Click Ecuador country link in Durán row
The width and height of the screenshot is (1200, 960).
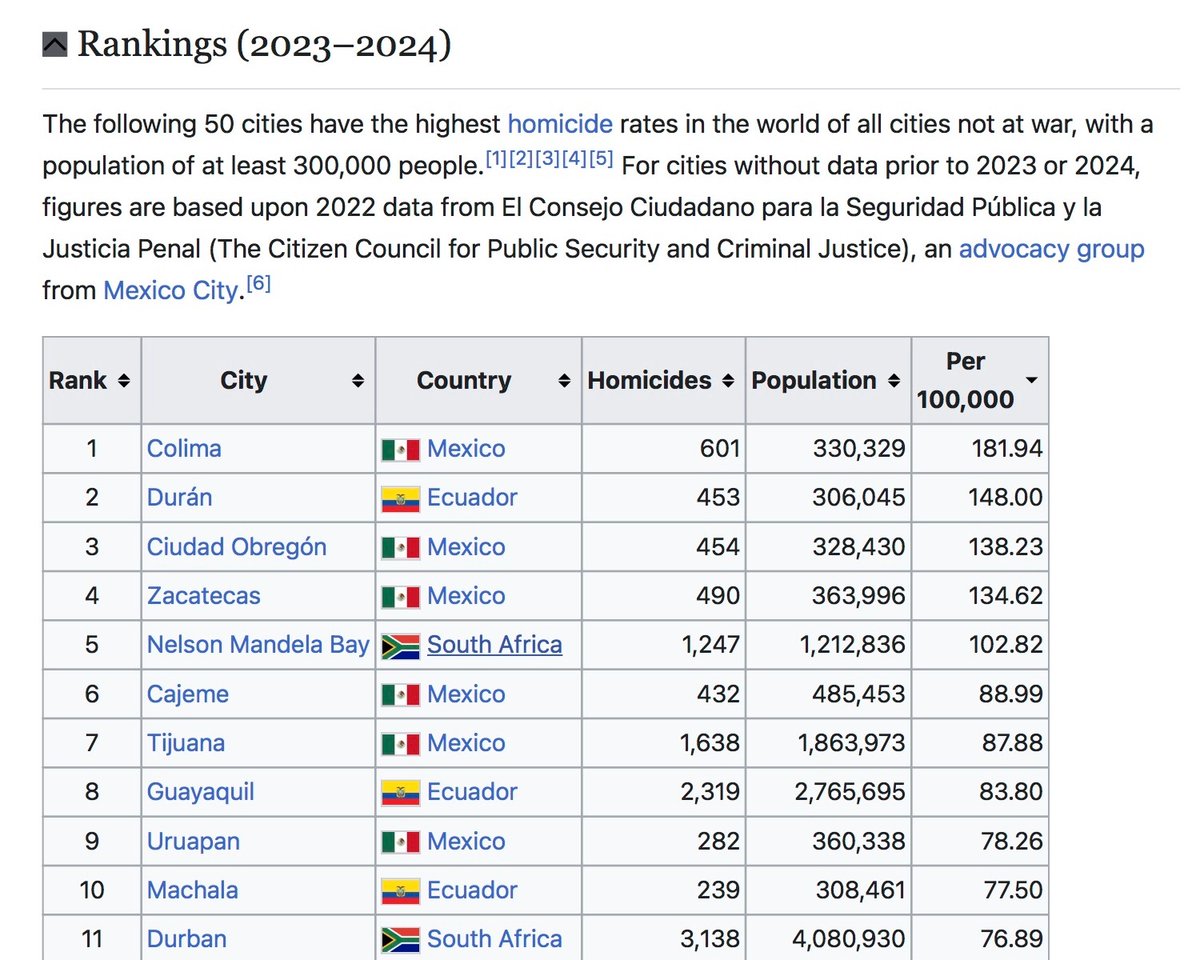(x=472, y=498)
